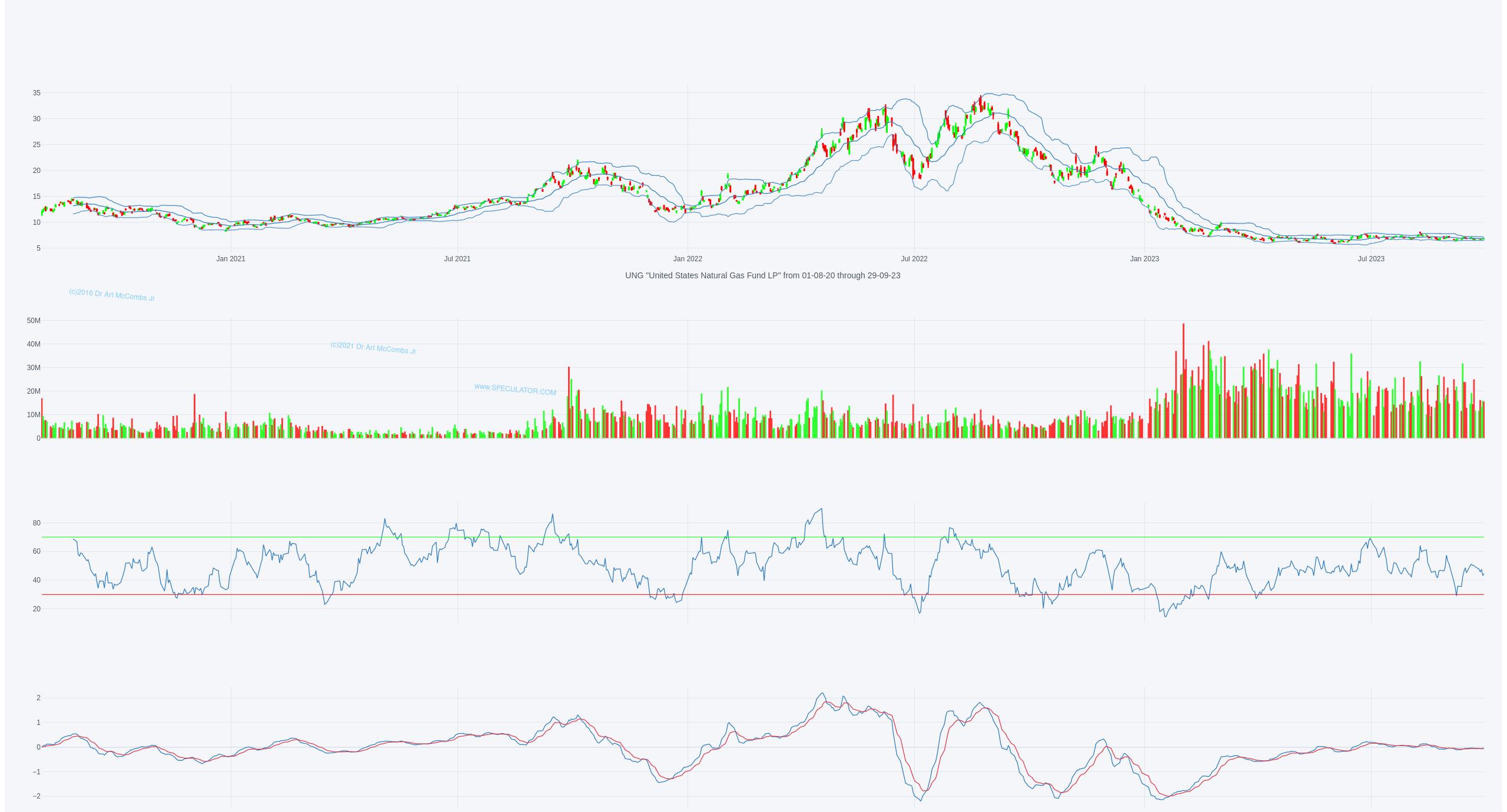The width and height of the screenshot is (1507, 812).
Task: Click the 80 tick on the RSI axis
Action: tap(36, 523)
